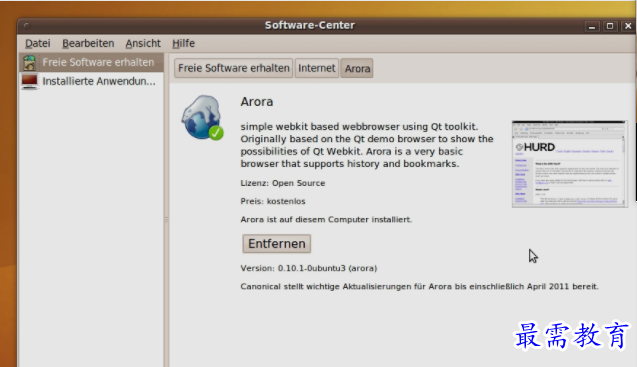637x367 pixels.
Task: Click the Preis: kostenlos line
Action: 273,201
